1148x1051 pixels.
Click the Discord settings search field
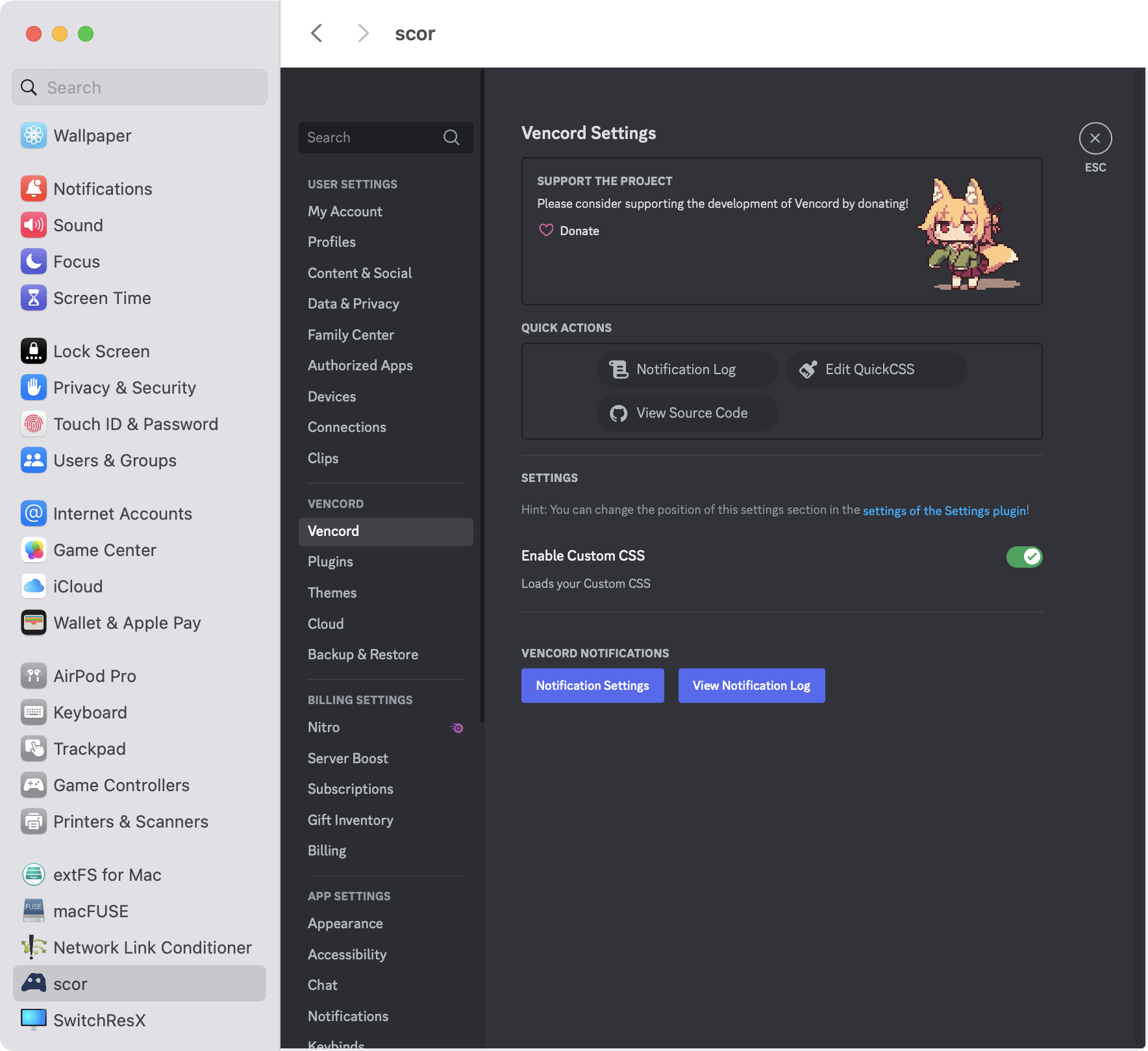(386, 138)
